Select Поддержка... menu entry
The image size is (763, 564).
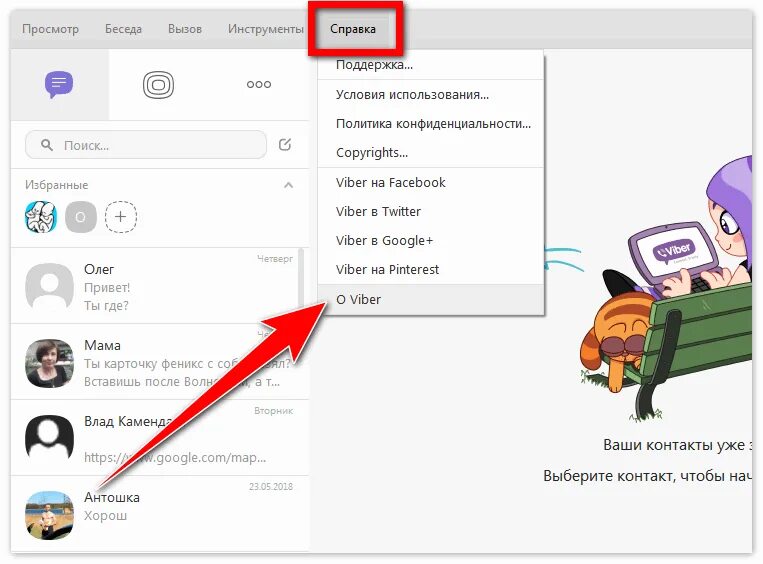tap(431, 65)
